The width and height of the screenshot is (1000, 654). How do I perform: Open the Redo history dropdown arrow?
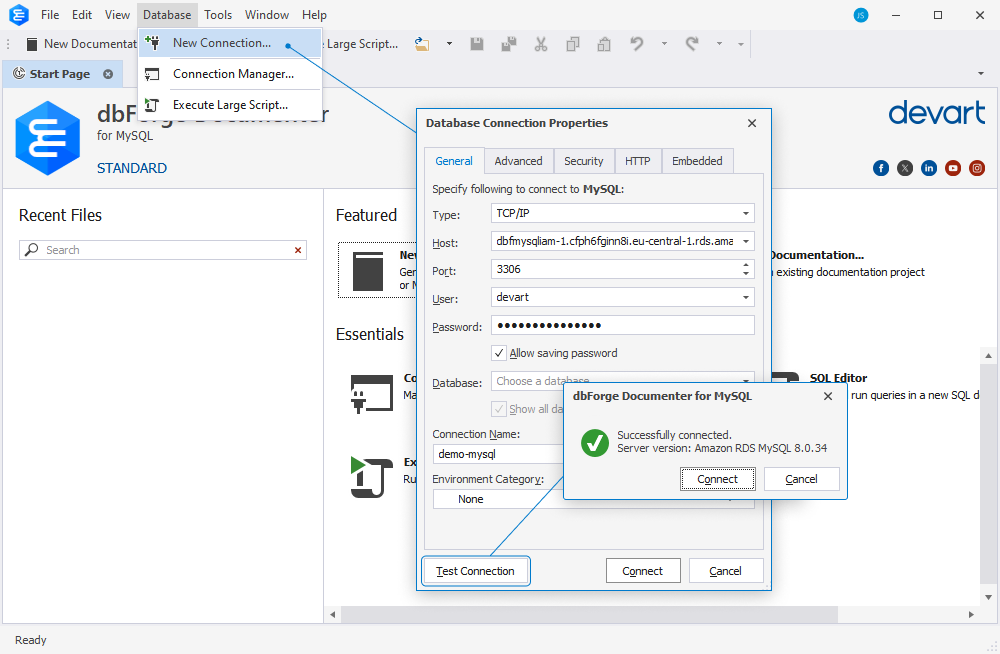click(719, 44)
